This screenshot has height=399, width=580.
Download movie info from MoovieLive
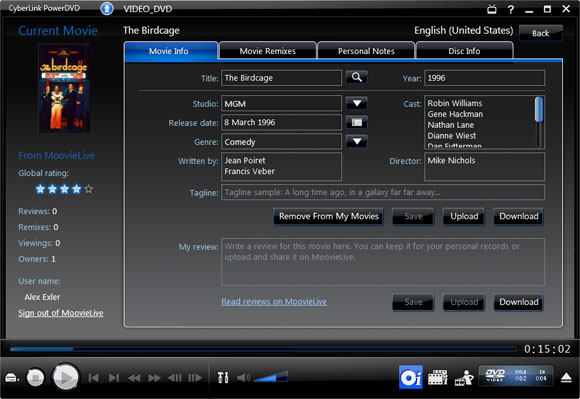pyautogui.click(x=519, y=216)
